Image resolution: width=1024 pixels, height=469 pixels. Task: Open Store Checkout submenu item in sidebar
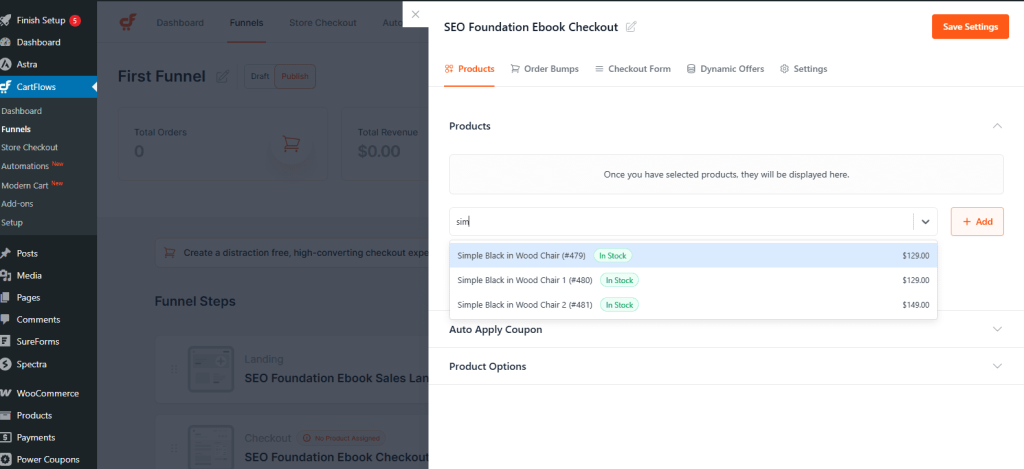(29, 148)
